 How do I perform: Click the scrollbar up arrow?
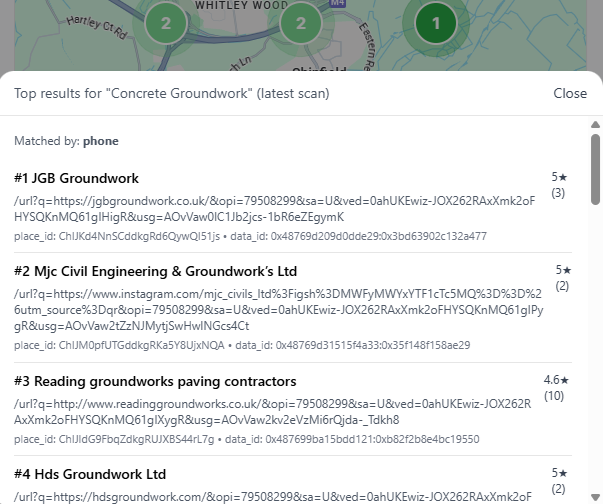595,125
